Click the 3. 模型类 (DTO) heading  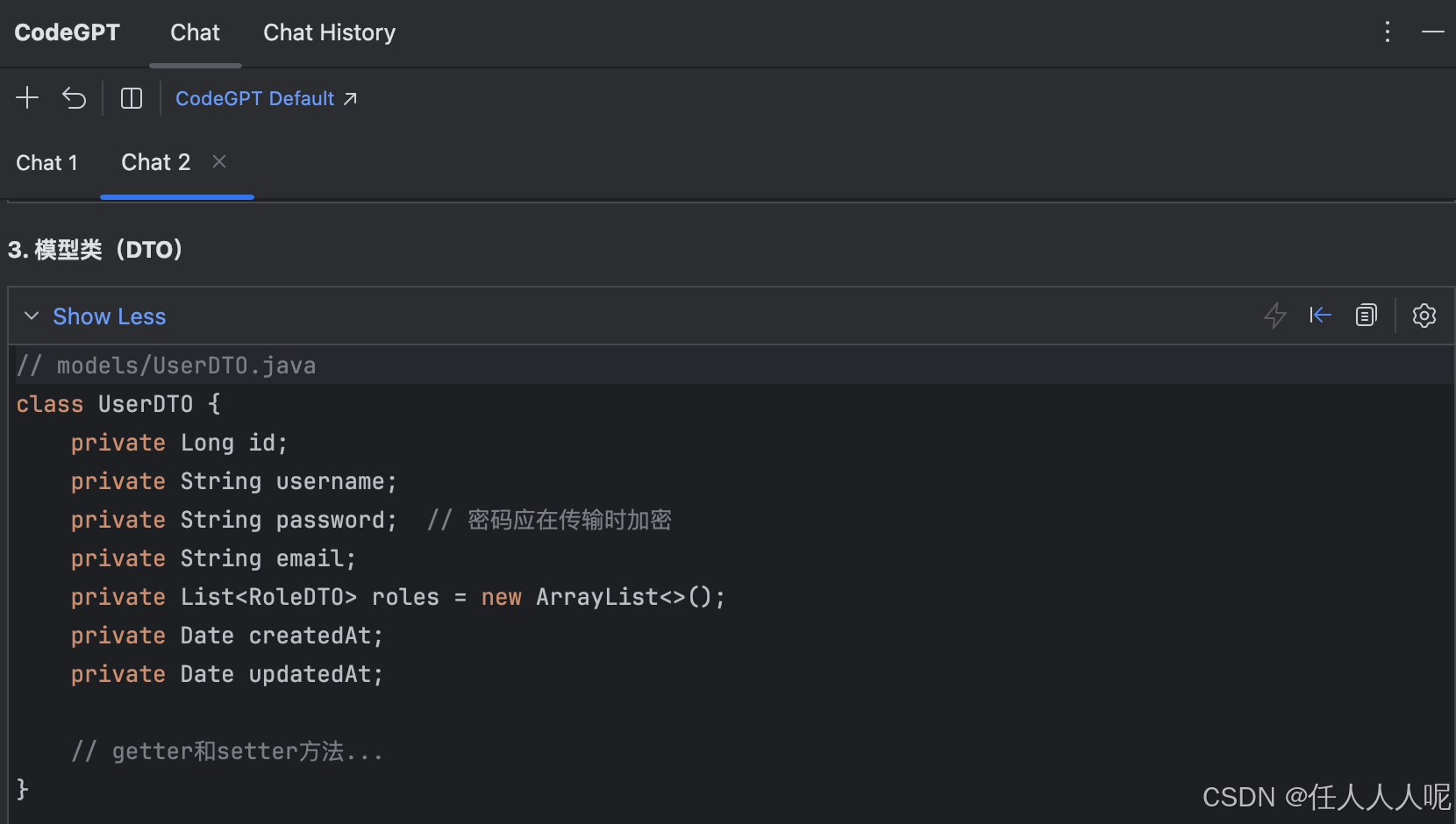(96, 250)
